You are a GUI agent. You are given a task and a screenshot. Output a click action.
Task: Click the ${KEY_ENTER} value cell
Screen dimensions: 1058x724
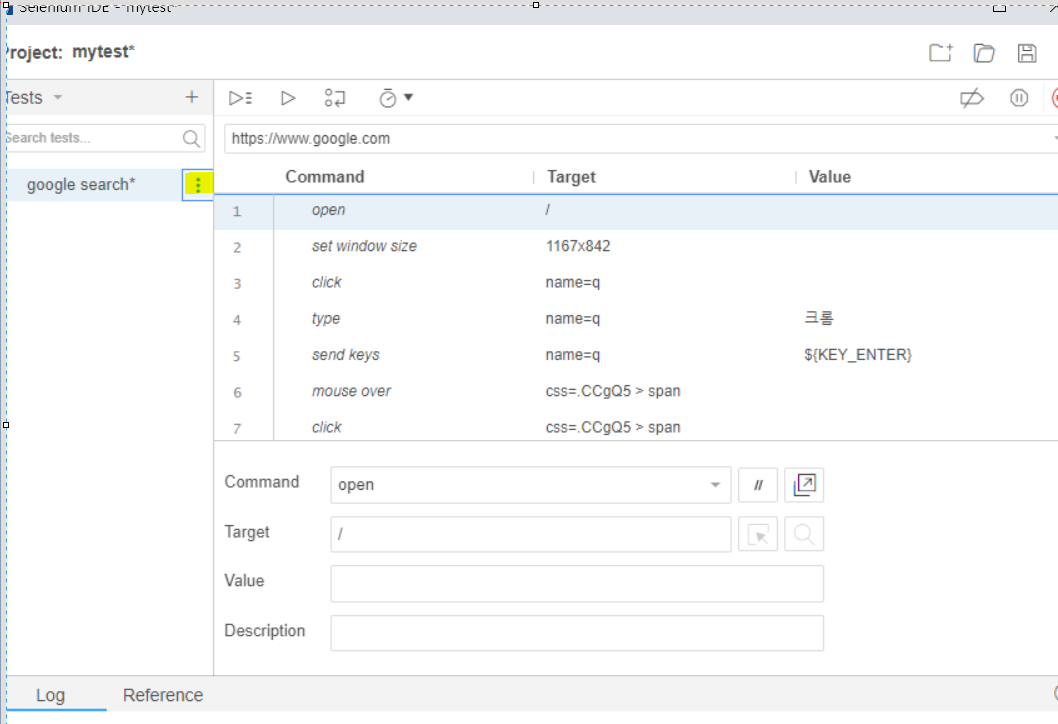click(858, 355)
